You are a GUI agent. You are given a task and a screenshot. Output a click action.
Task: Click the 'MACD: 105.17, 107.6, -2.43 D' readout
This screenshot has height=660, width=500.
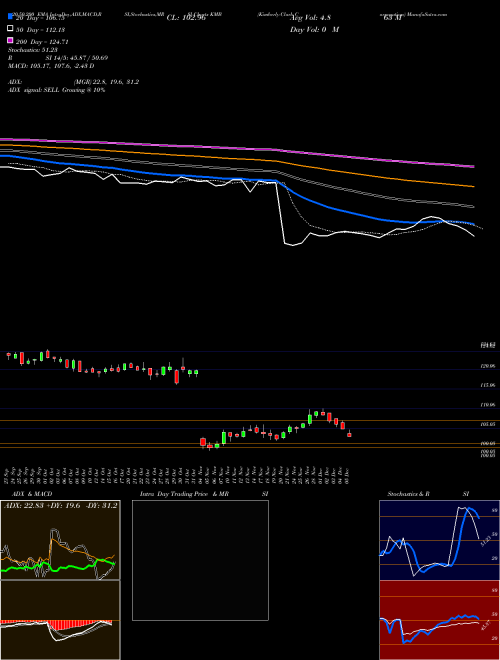pyautogui.click(x=51, y=66)
